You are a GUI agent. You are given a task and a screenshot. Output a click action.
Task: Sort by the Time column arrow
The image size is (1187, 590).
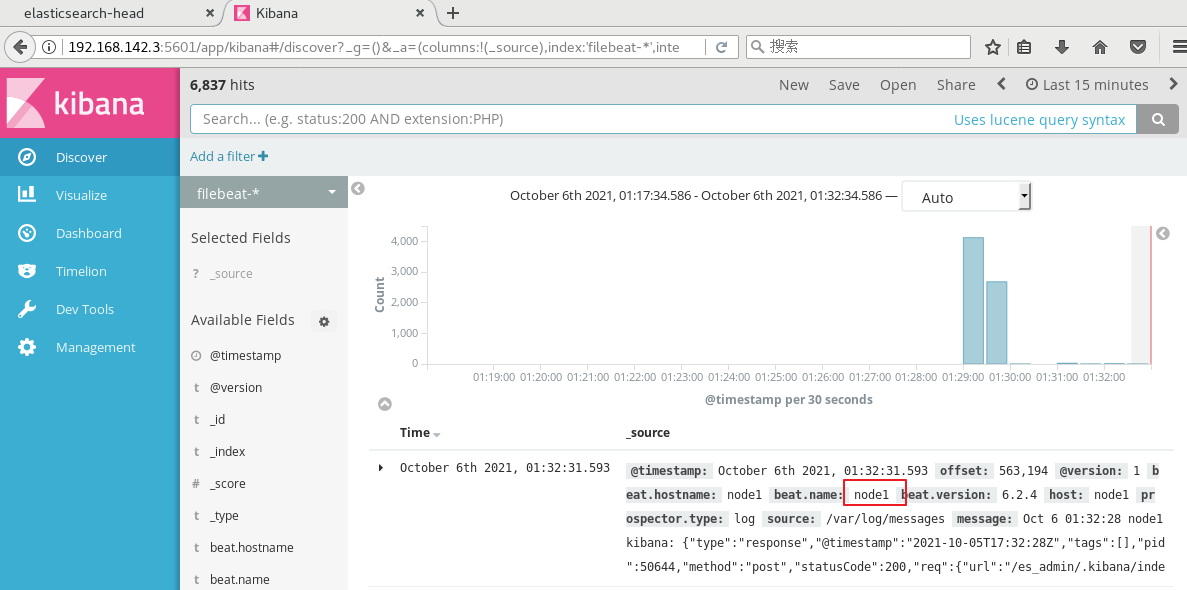(x=437, y=434)
